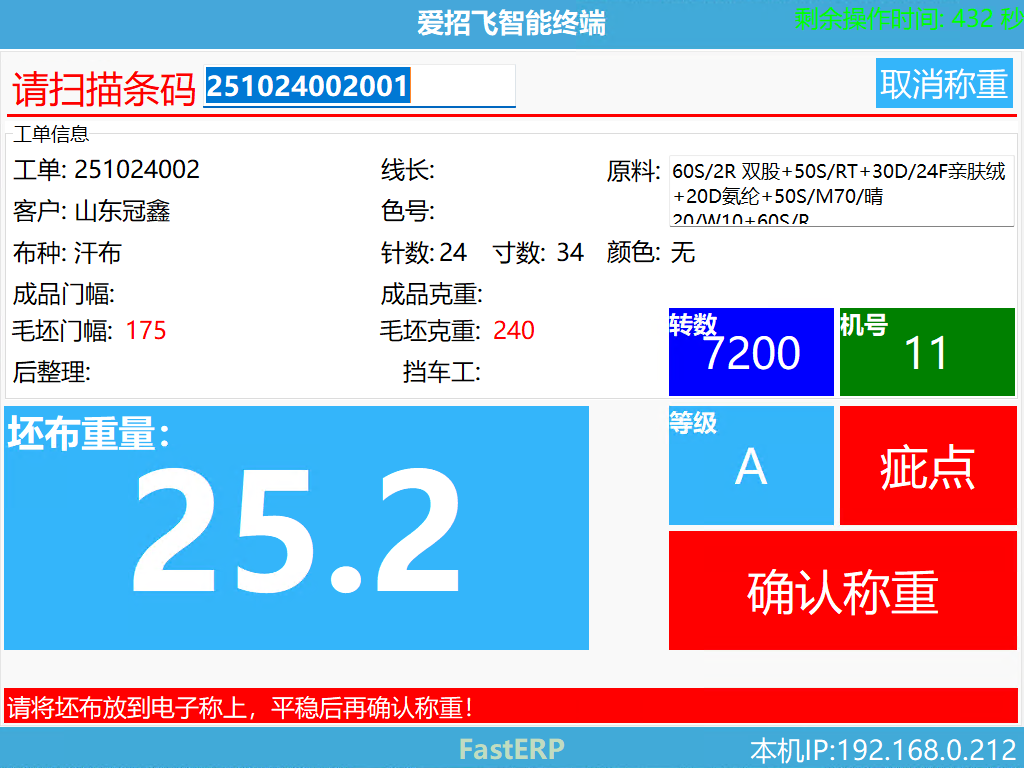Select the FastERP label in status bar

(x=511, y=748)
